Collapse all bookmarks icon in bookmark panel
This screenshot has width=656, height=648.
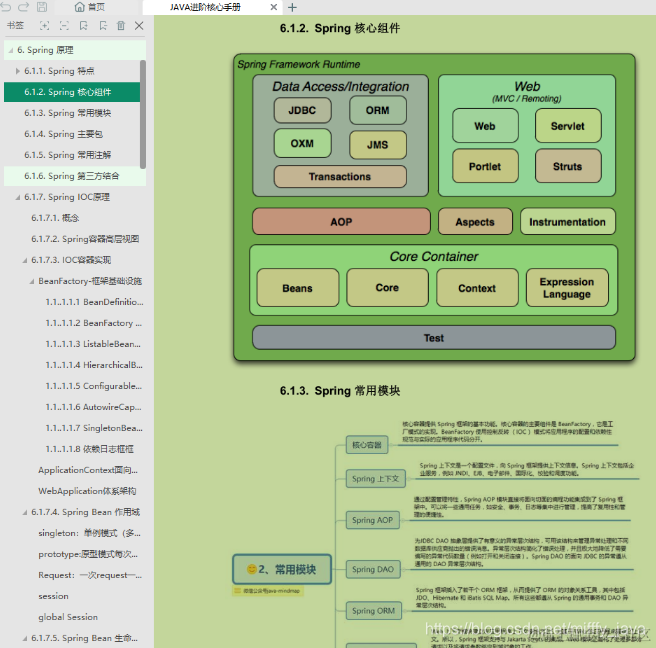point(64,26)
